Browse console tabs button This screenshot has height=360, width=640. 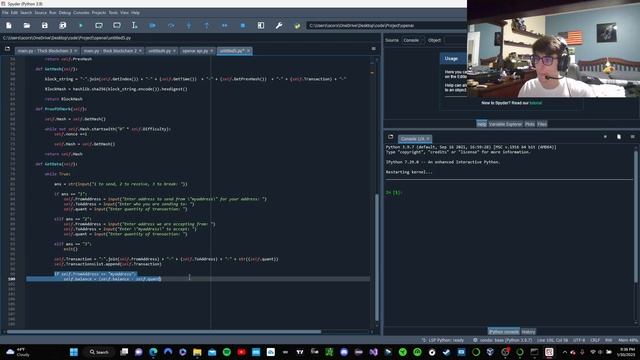pyautogui.click(x=391, y=137)
